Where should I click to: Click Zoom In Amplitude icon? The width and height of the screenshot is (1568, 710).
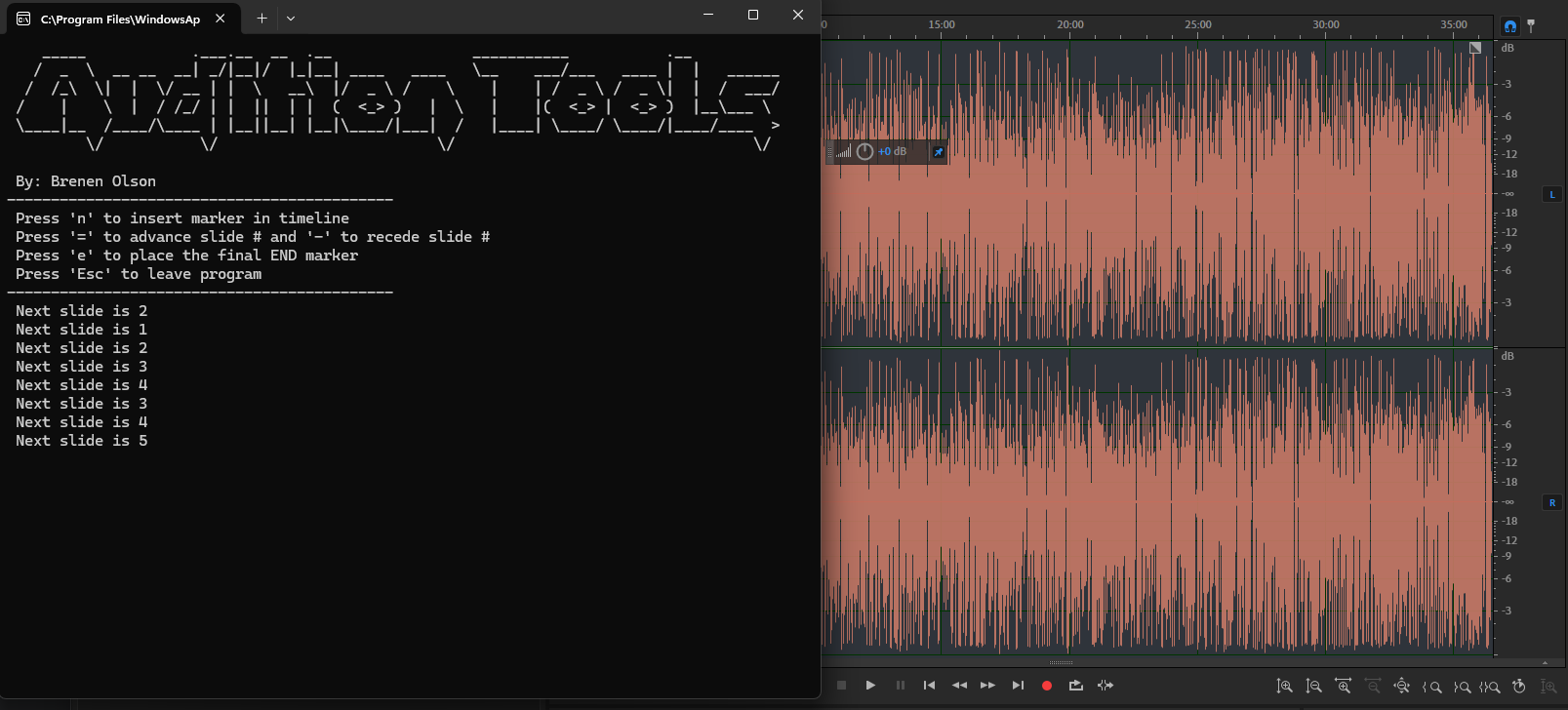point(1285,687)
